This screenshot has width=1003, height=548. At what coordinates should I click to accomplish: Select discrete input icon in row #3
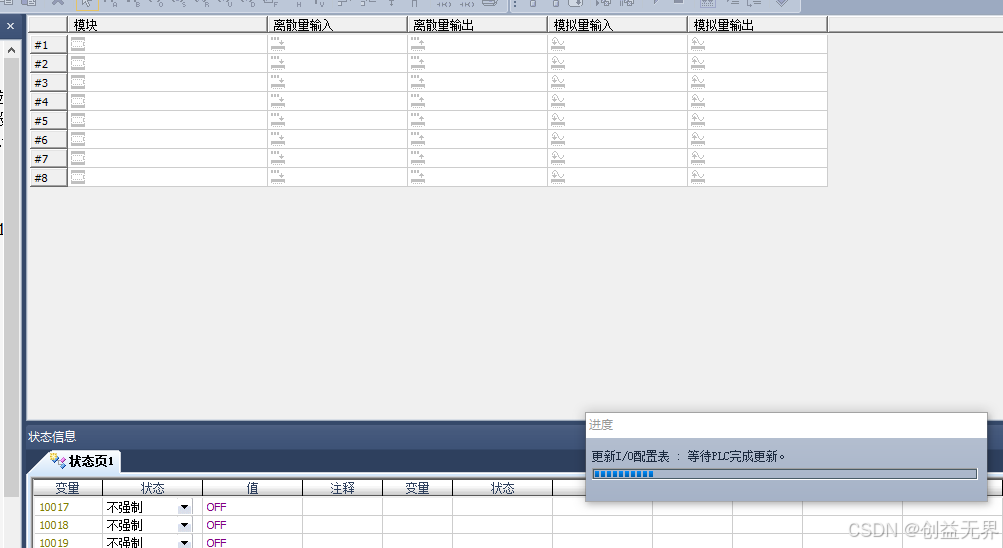tap(278, 82)
